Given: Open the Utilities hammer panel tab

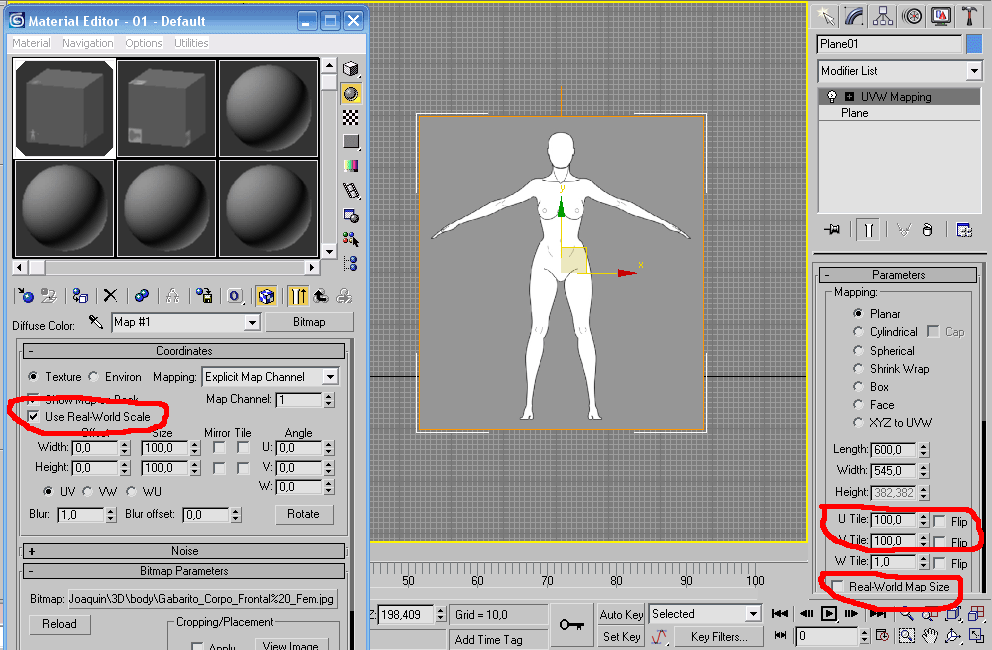Looking at the screenshot, I should [x=969, y=15].
